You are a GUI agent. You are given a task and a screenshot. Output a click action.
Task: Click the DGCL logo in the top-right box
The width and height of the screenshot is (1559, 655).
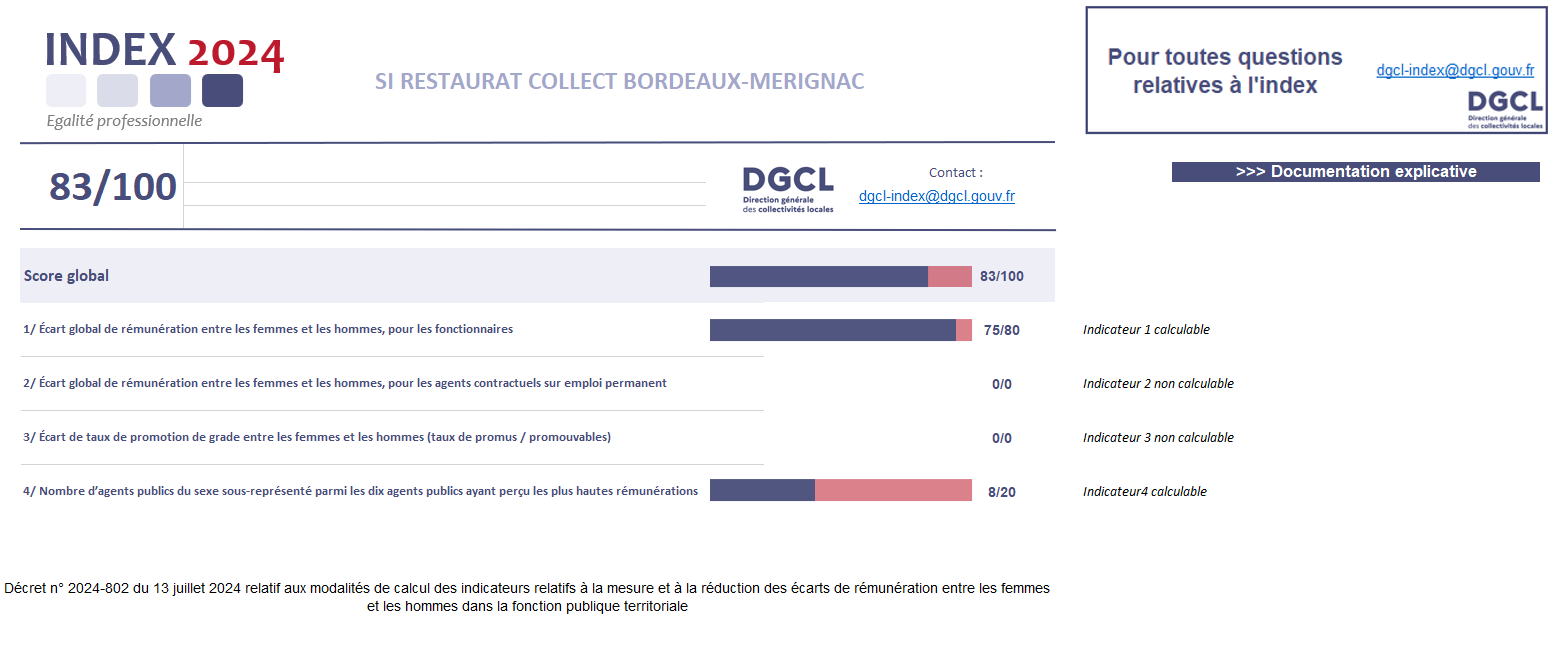click(x=1505, y=109)
